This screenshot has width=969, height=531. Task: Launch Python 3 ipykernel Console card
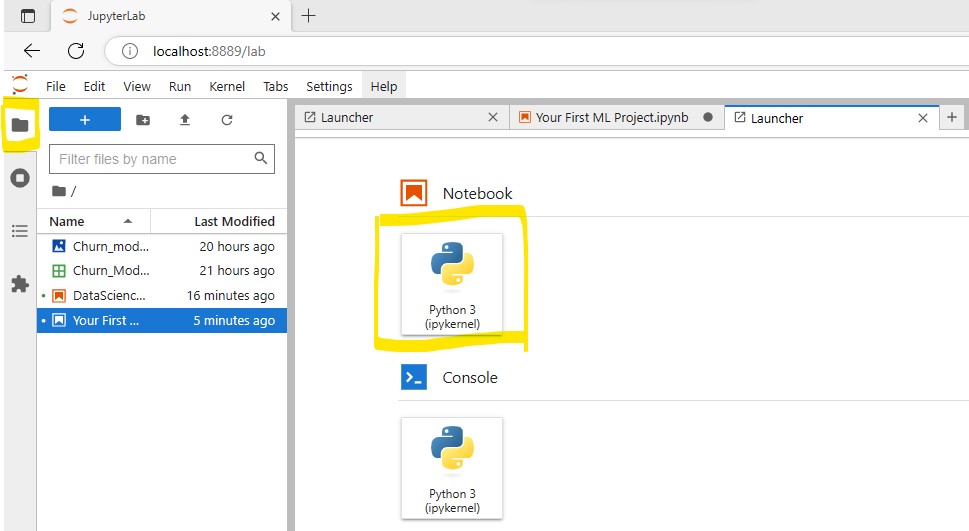(x=452, y=468)
